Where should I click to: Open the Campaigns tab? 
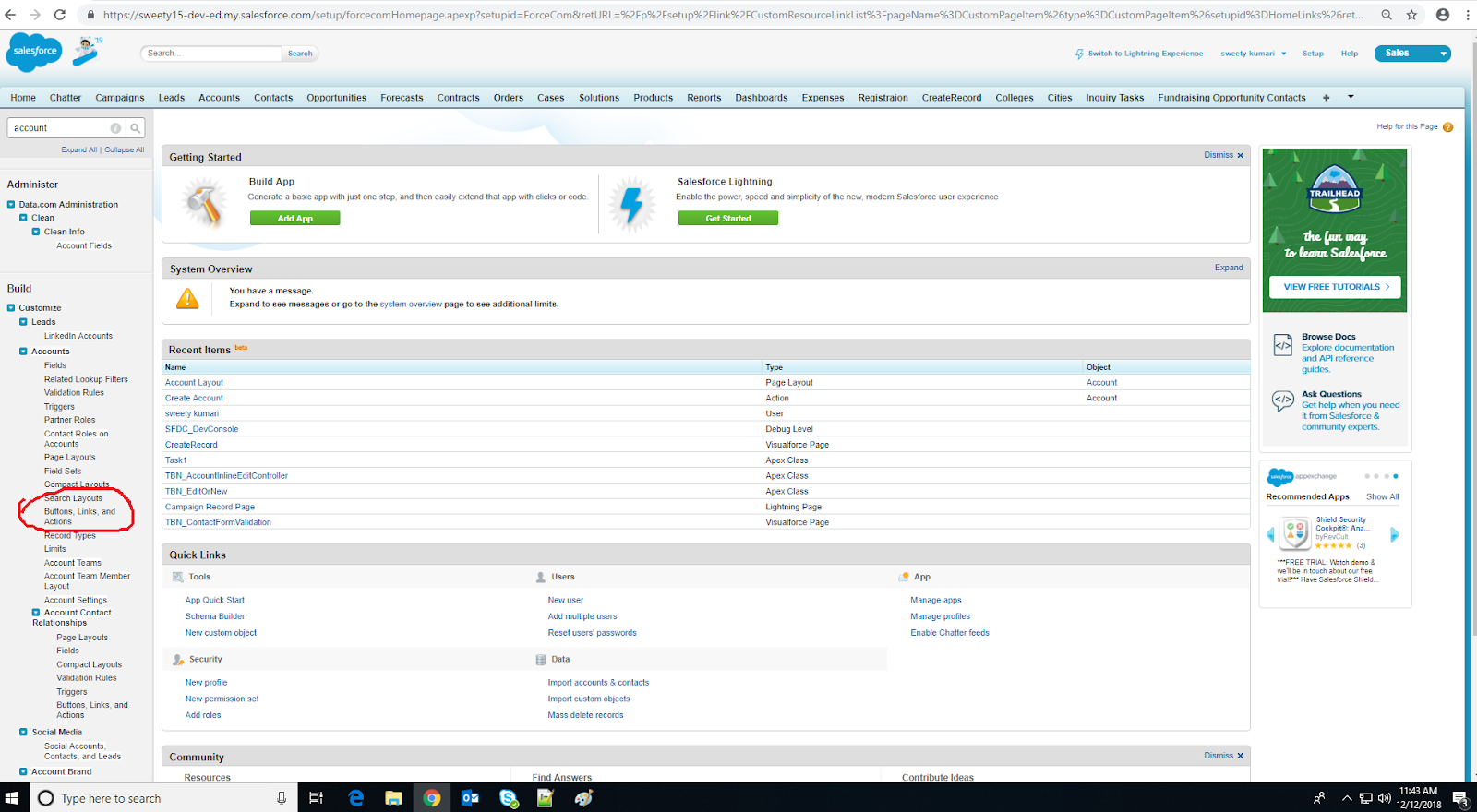pyautogui.click(x=120, y=98)
